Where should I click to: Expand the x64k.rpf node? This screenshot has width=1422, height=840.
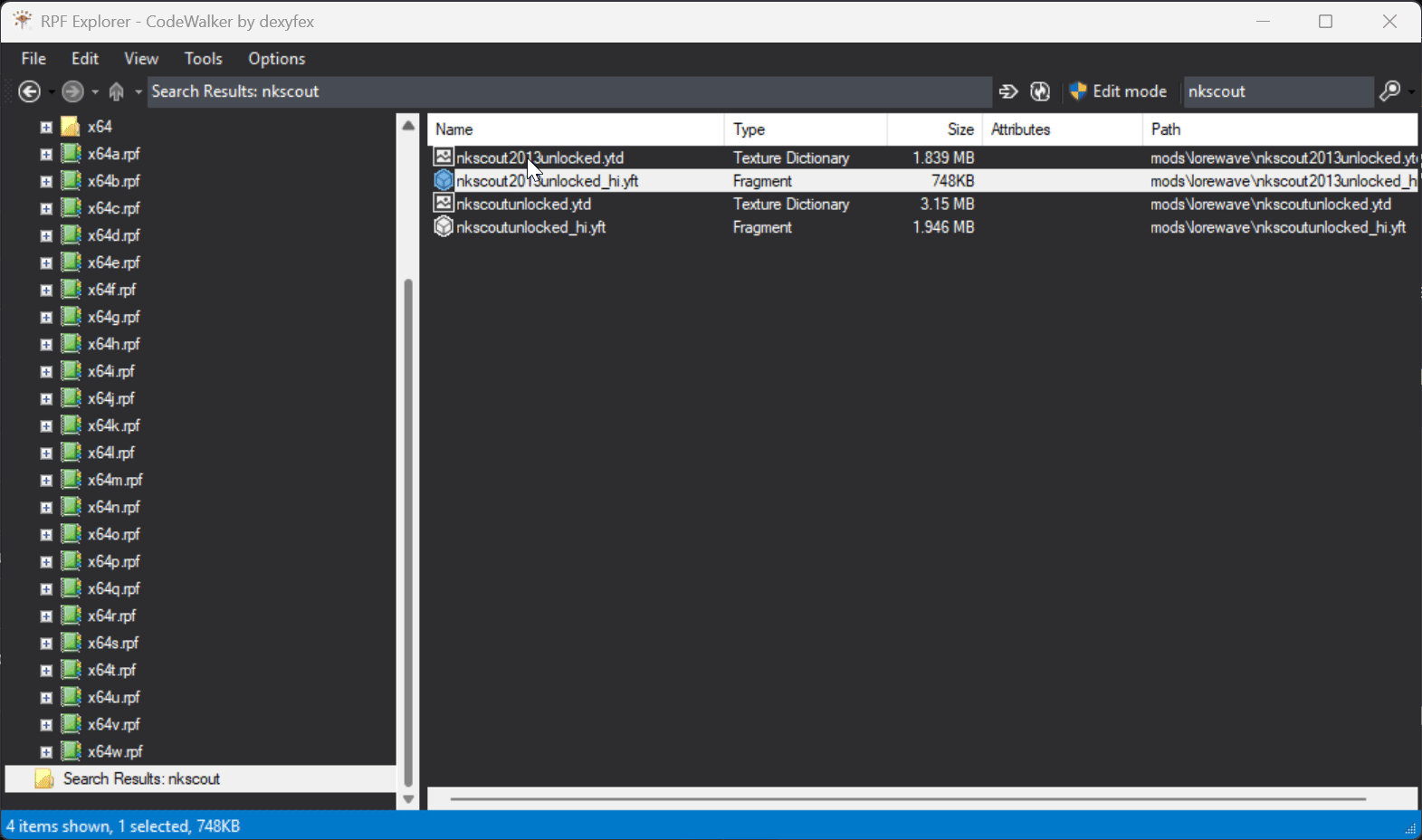click(46, 426)
